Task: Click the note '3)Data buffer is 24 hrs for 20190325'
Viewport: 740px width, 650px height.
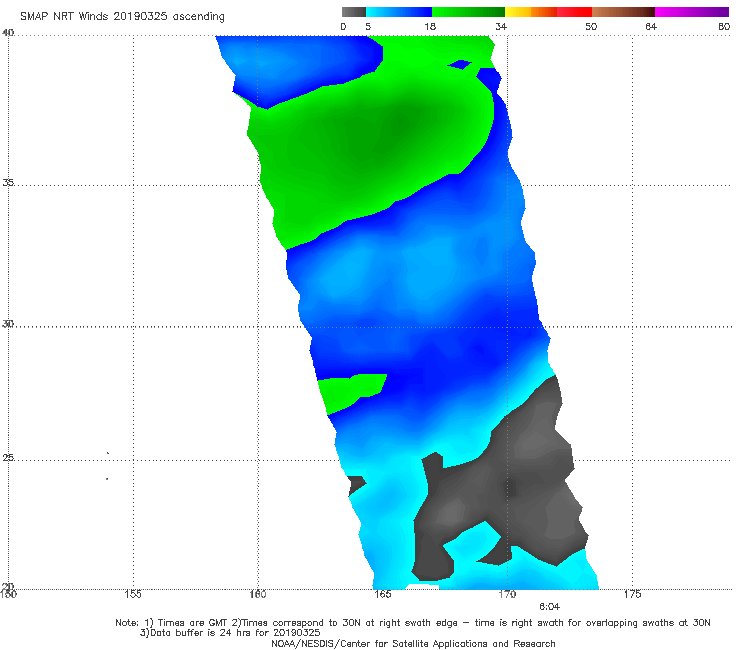Action: click(230, 633)
